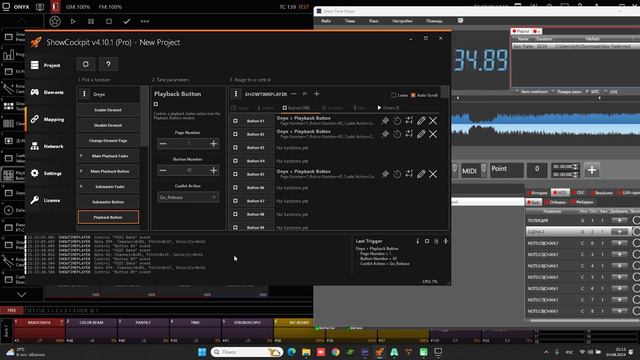640x360 pixels.
Task: Decrease the Button Number with minus
Action: pyautogui.click(x=163, y=170)
